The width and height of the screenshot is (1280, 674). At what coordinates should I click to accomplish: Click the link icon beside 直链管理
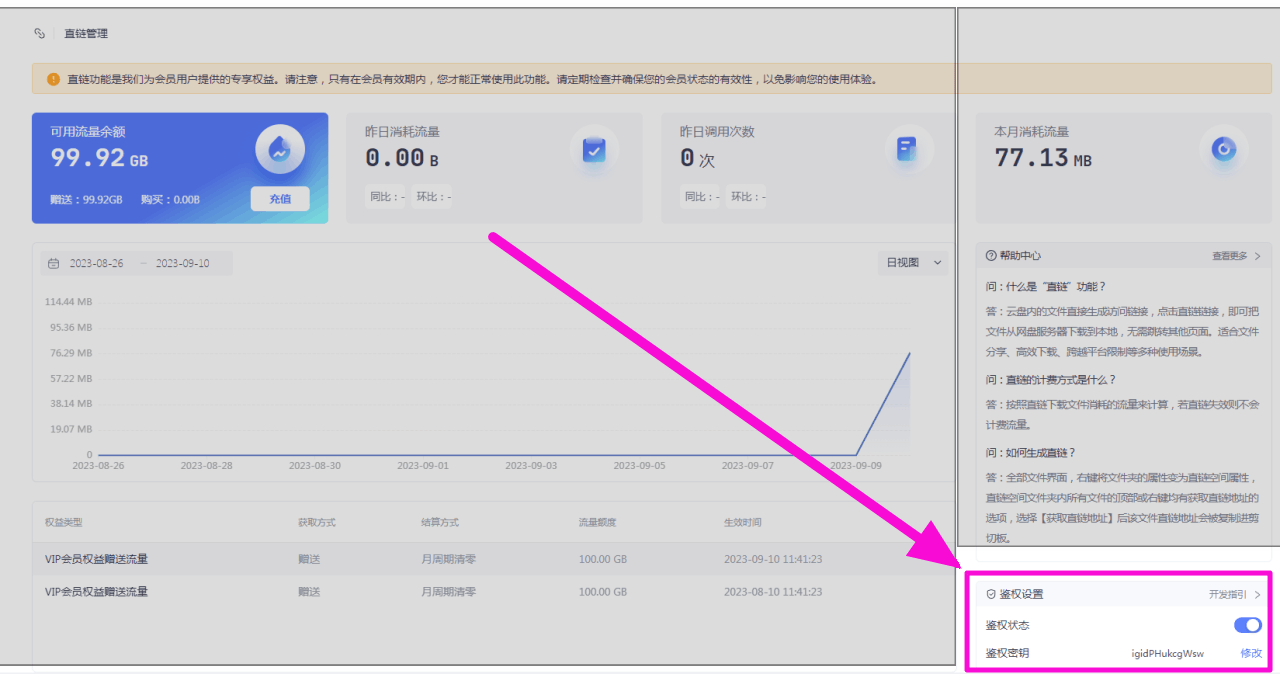[x=40, y=33]
